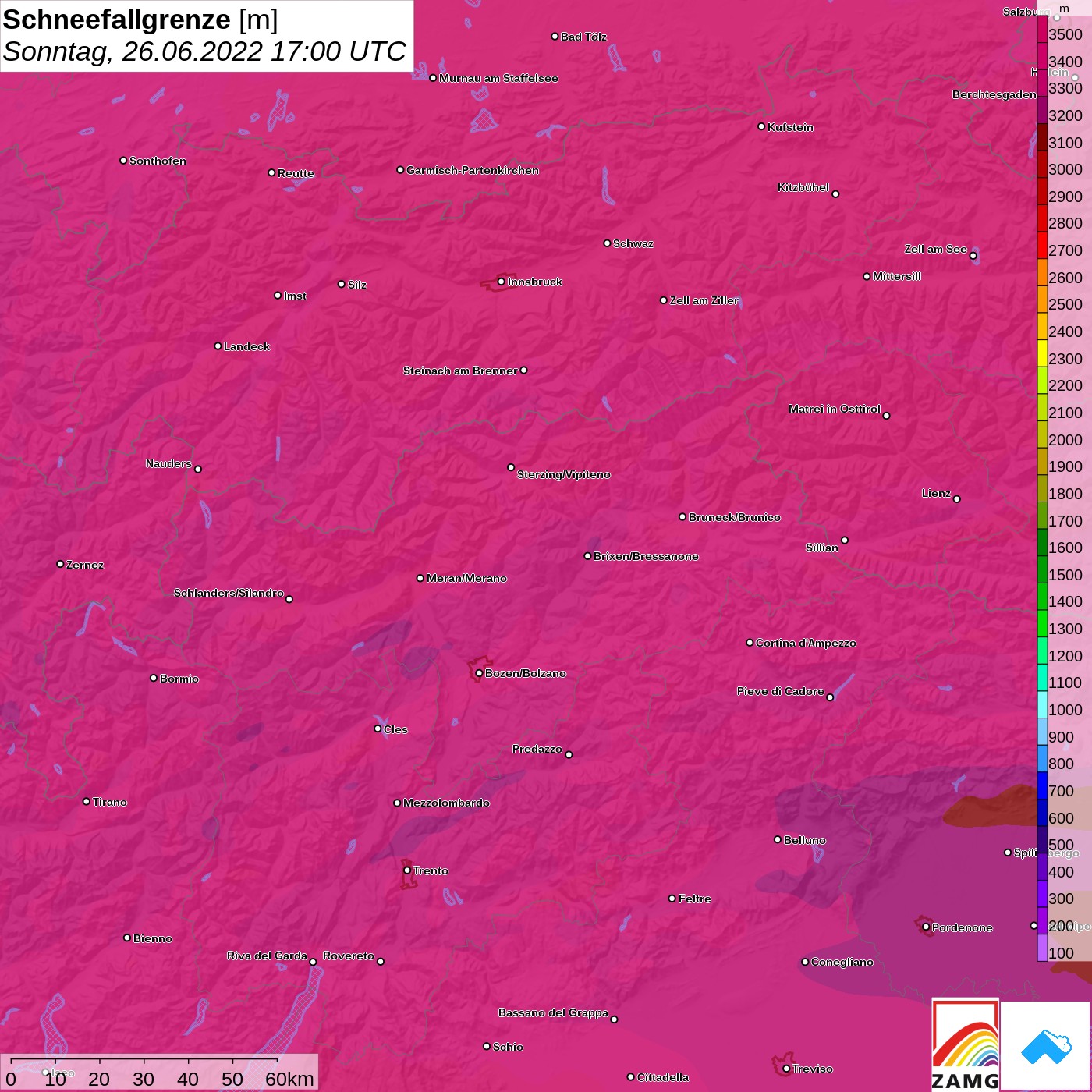Select the yellow 2300 legend swatch

(x=1042, y=353)
